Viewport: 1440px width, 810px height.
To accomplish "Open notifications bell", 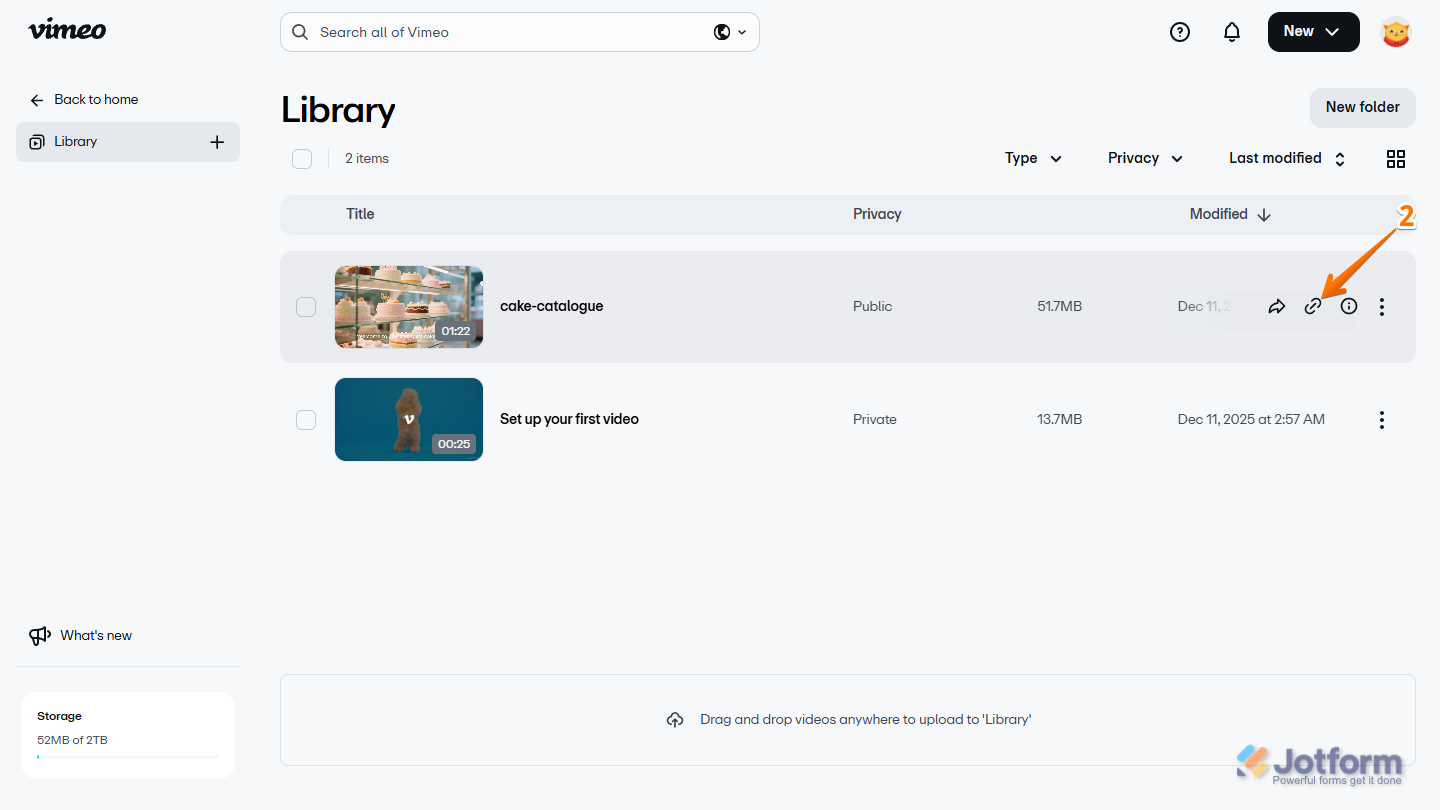I will [x=1231, y=31].
